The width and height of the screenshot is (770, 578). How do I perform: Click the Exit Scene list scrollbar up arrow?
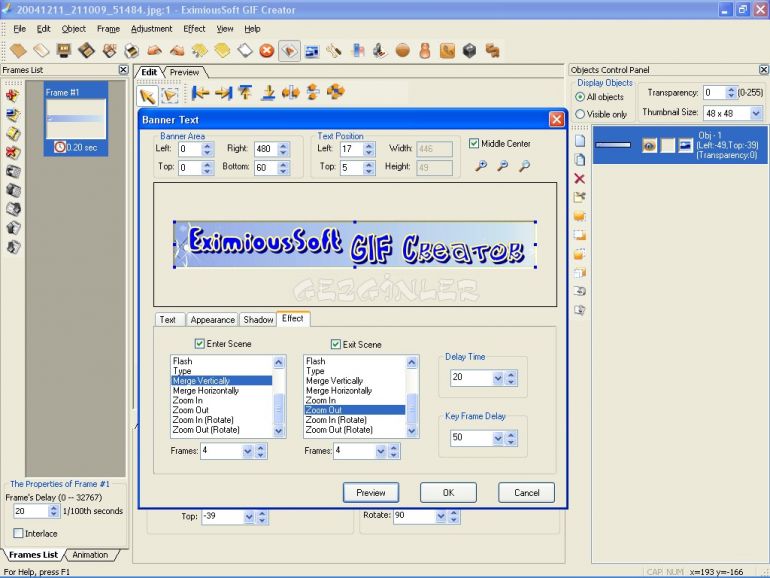(x=412, y=362)
